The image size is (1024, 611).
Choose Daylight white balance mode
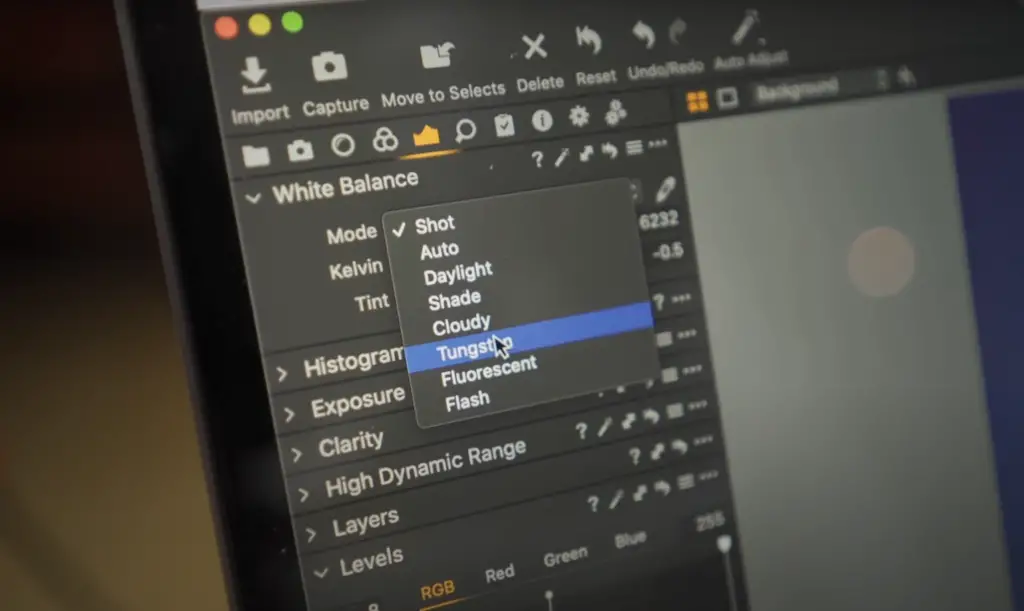457,273
